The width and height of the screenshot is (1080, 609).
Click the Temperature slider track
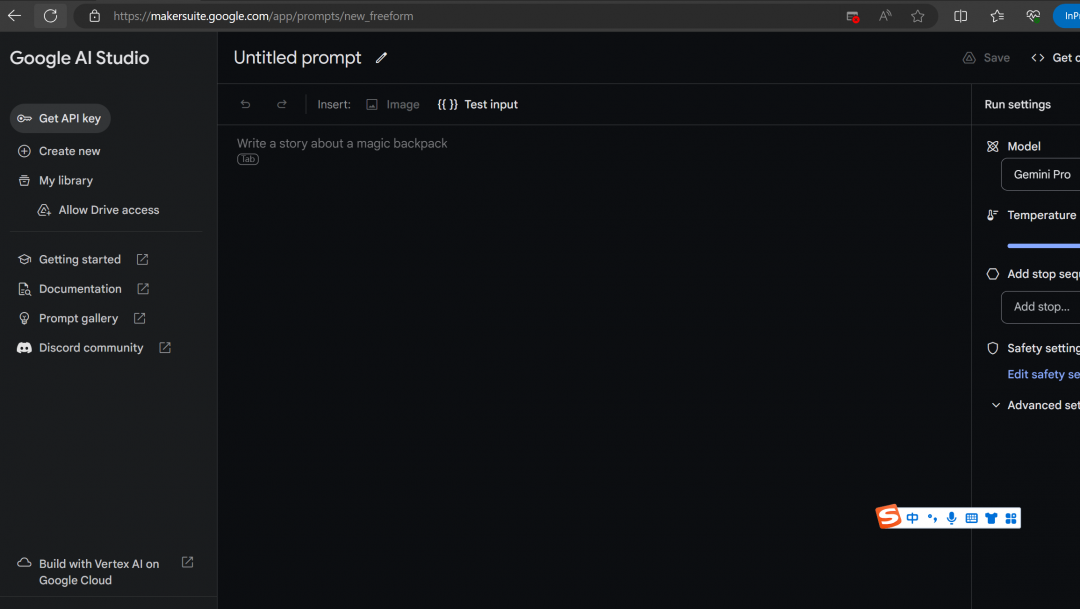(x=1043, y=245)
